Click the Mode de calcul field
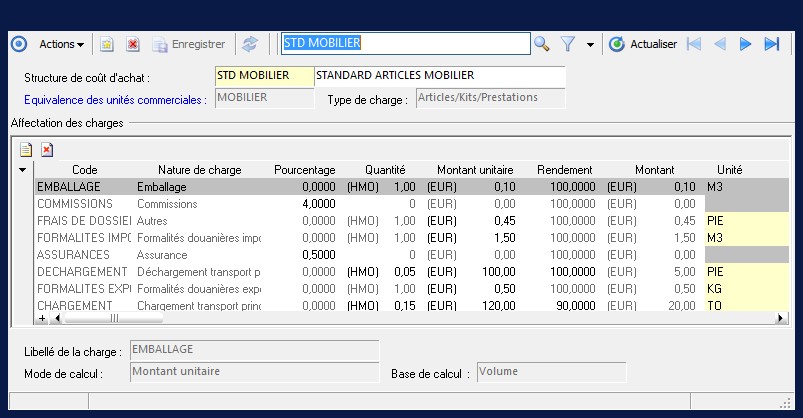 255,372
